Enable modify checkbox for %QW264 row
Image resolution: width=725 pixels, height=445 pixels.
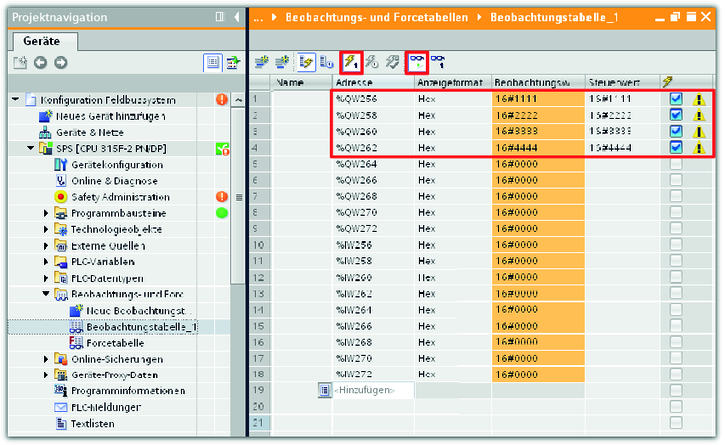[x=676, y=163]
